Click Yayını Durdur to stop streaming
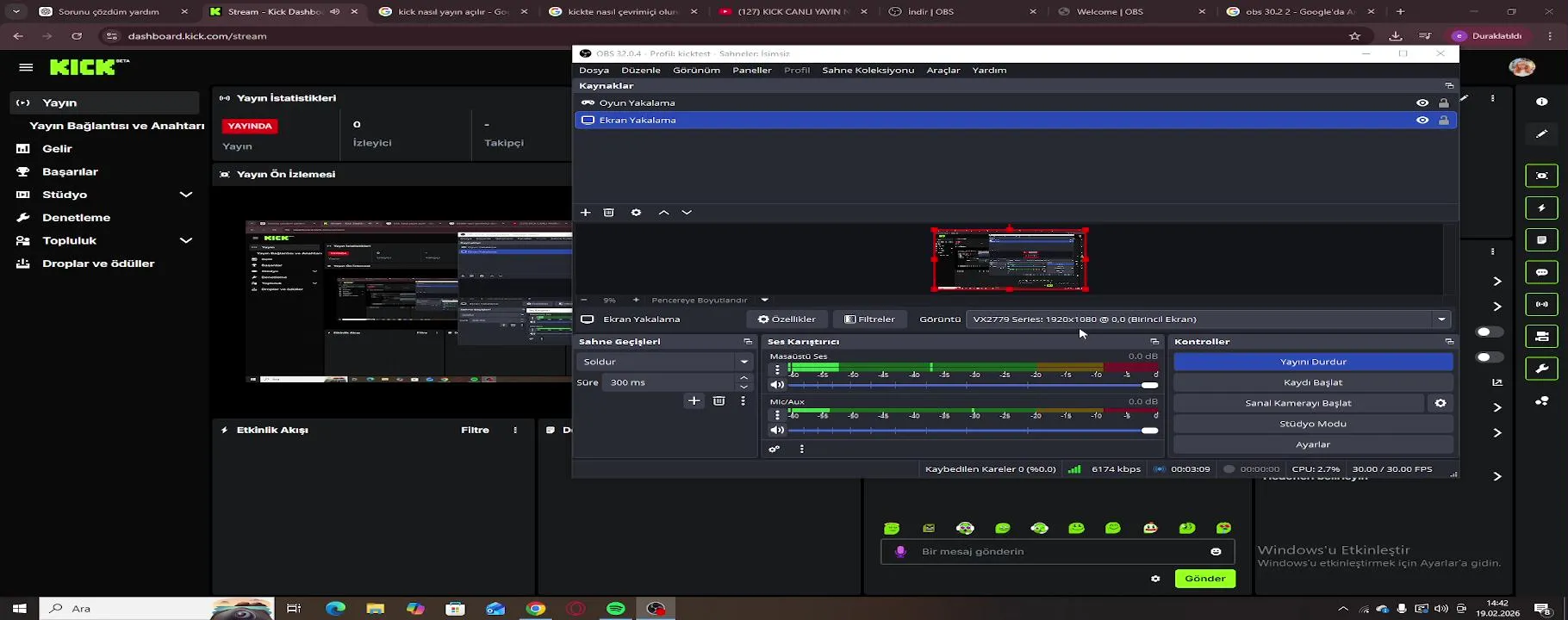The width and height of the screenshot is (1568, 620). (x=1313, y=362)
